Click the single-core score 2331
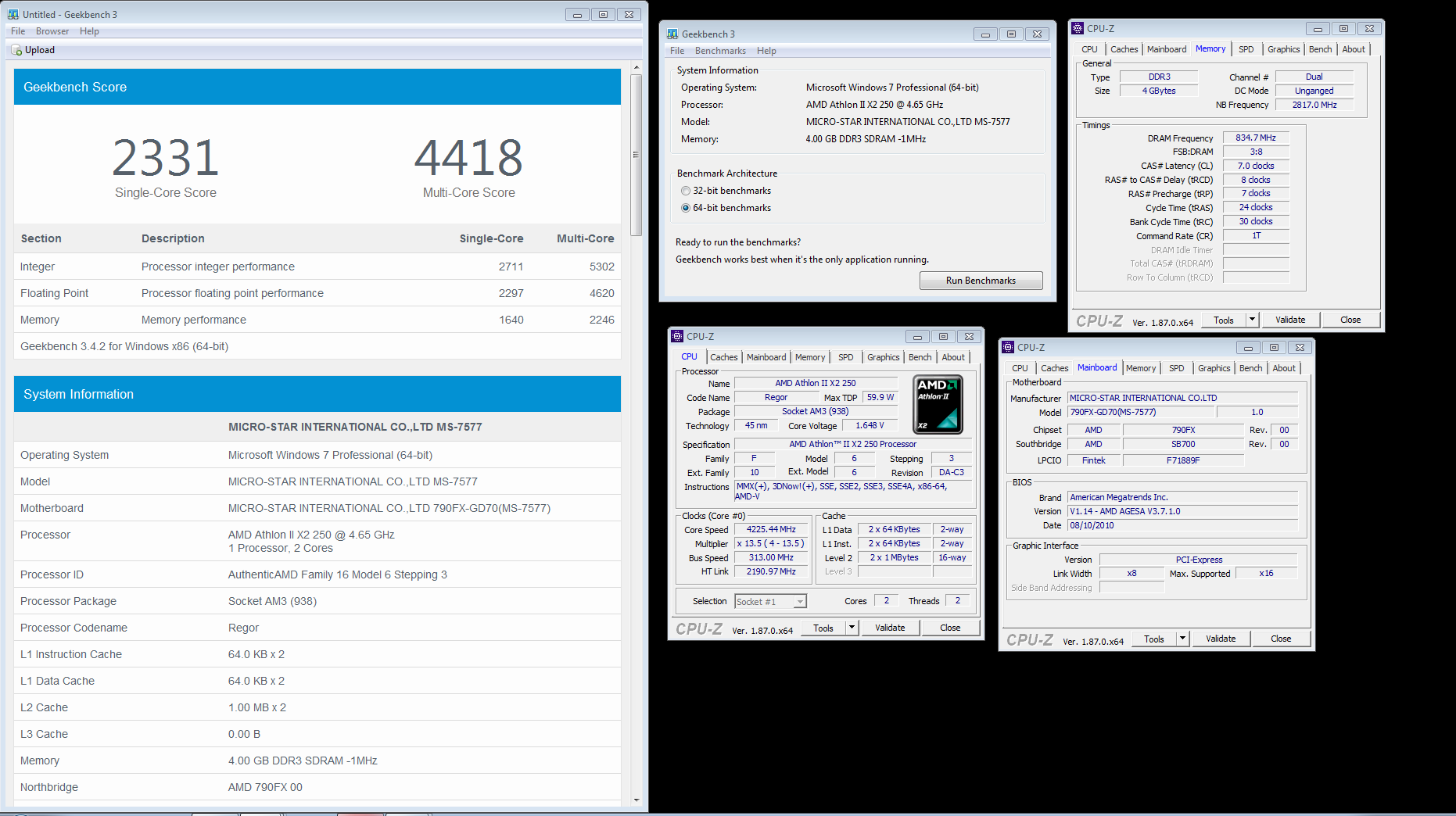This screenshot has height=816, width=1456. (x=165, y=158)
